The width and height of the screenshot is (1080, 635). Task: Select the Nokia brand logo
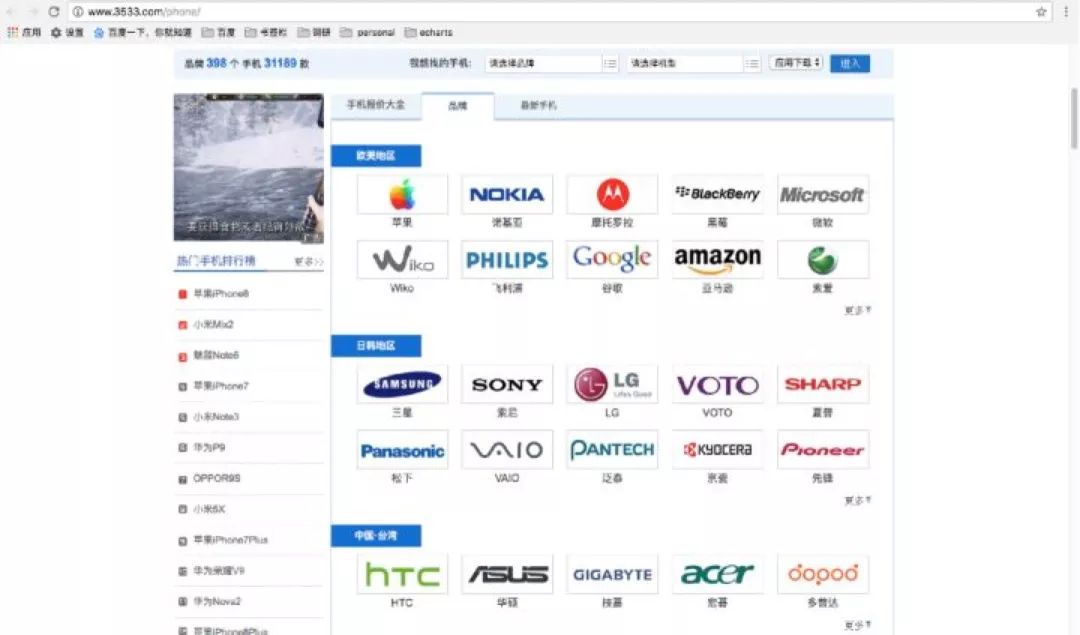(507, 194)
